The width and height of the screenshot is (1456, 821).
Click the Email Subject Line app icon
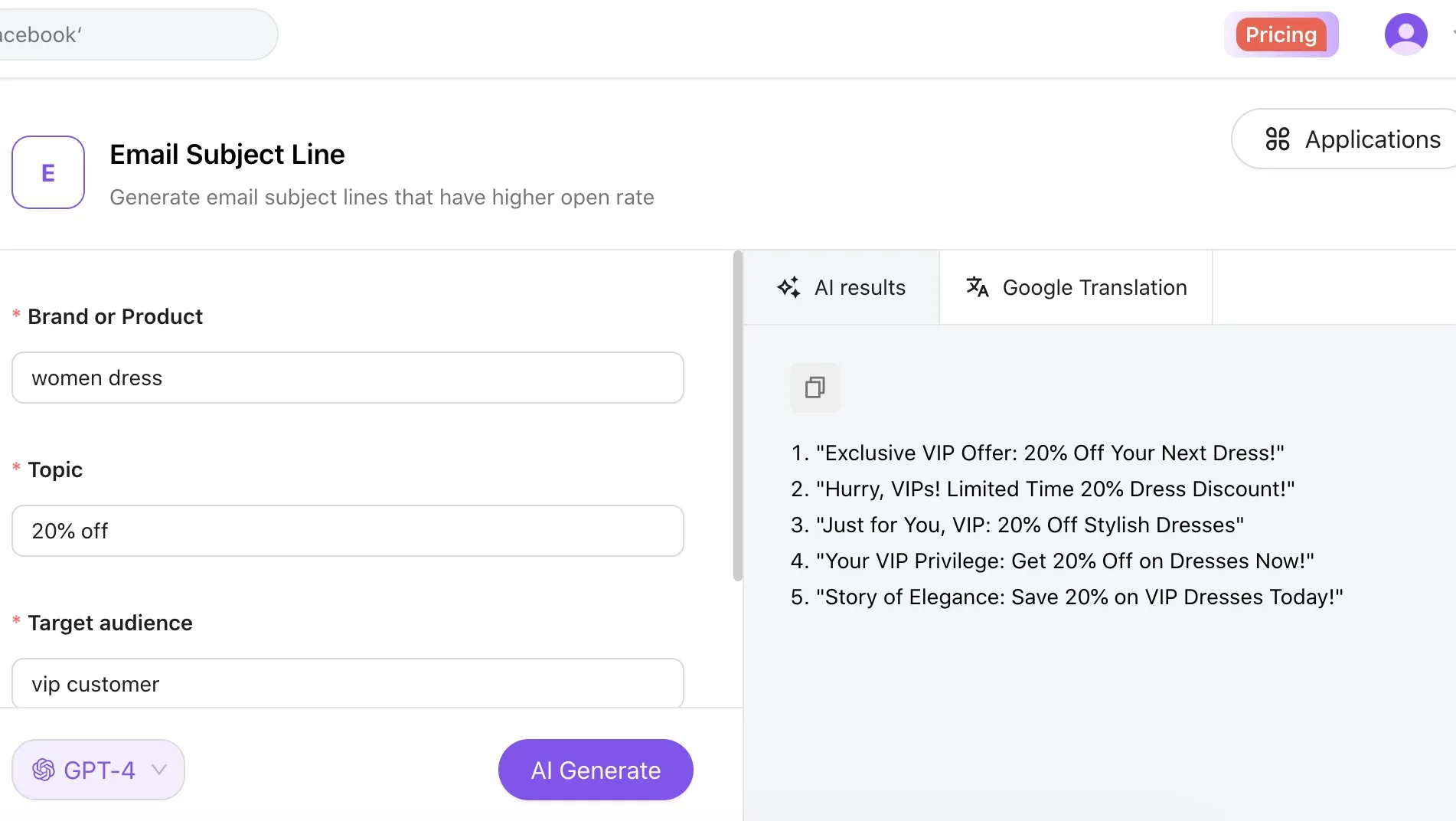47,172
